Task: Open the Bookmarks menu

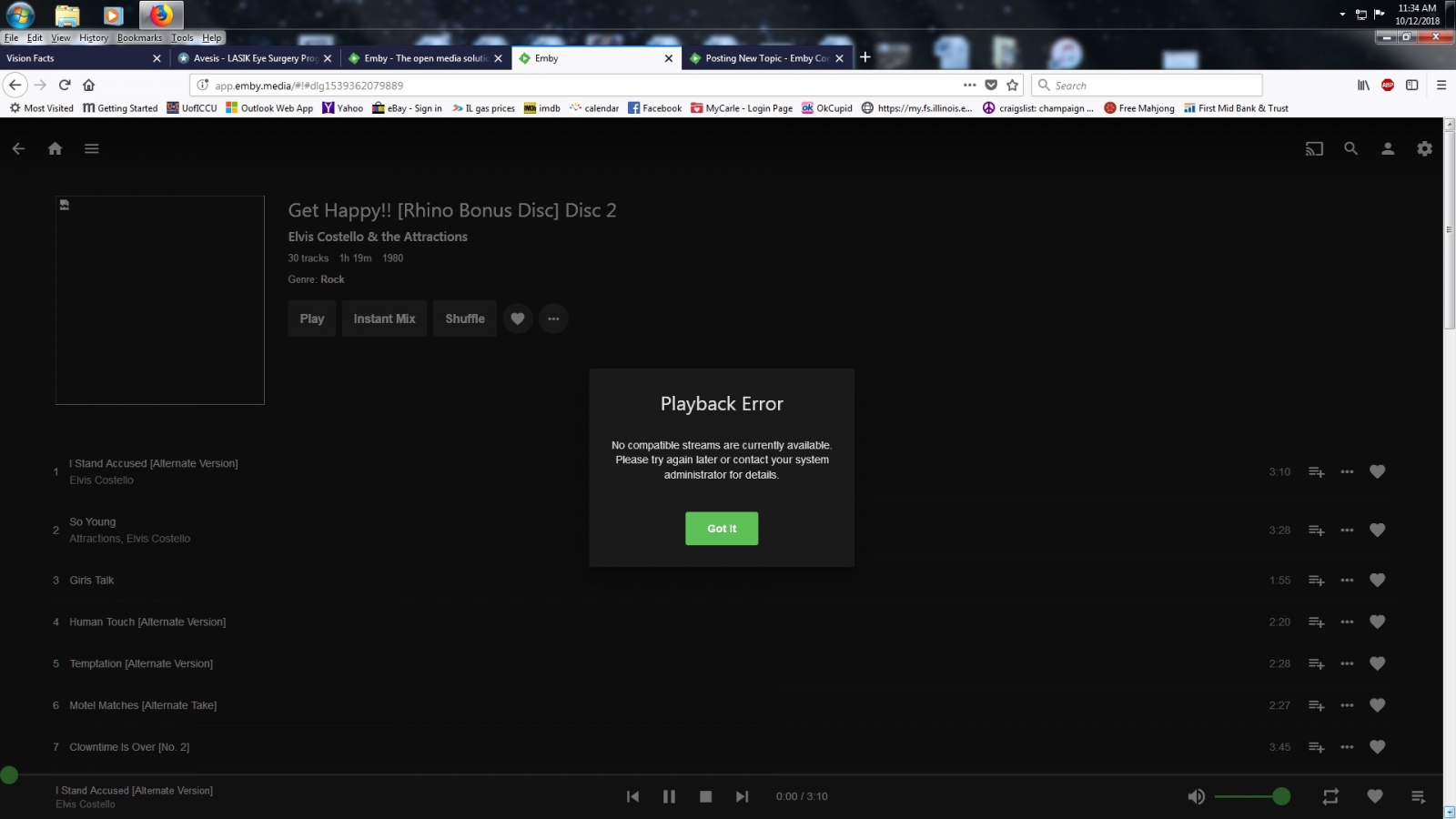Action: click(139, 38)
